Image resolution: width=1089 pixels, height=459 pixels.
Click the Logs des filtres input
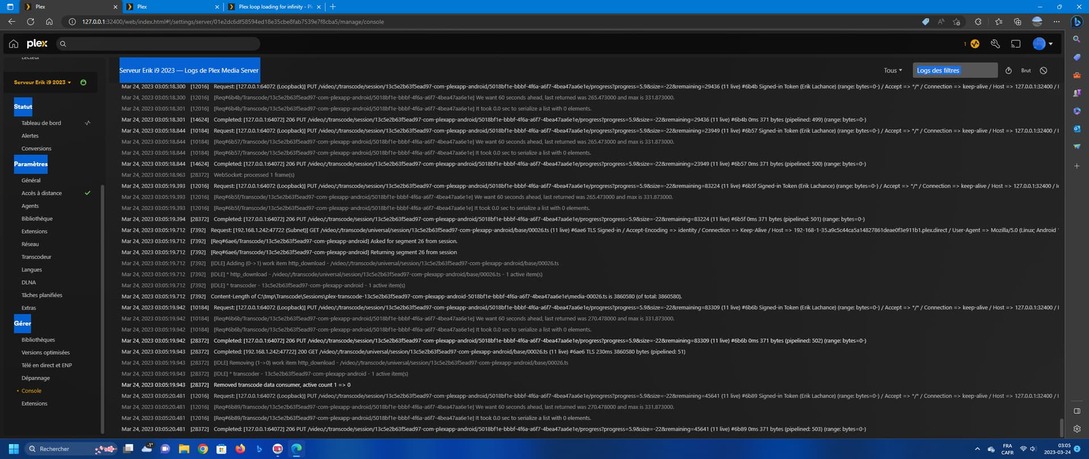[x=955, y=70]
